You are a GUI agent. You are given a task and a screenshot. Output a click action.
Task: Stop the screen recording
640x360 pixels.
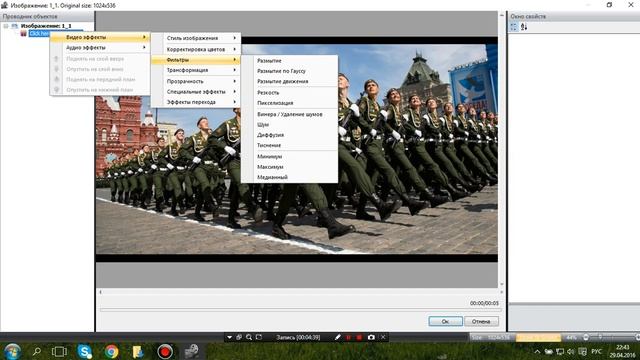pos(359,337)
